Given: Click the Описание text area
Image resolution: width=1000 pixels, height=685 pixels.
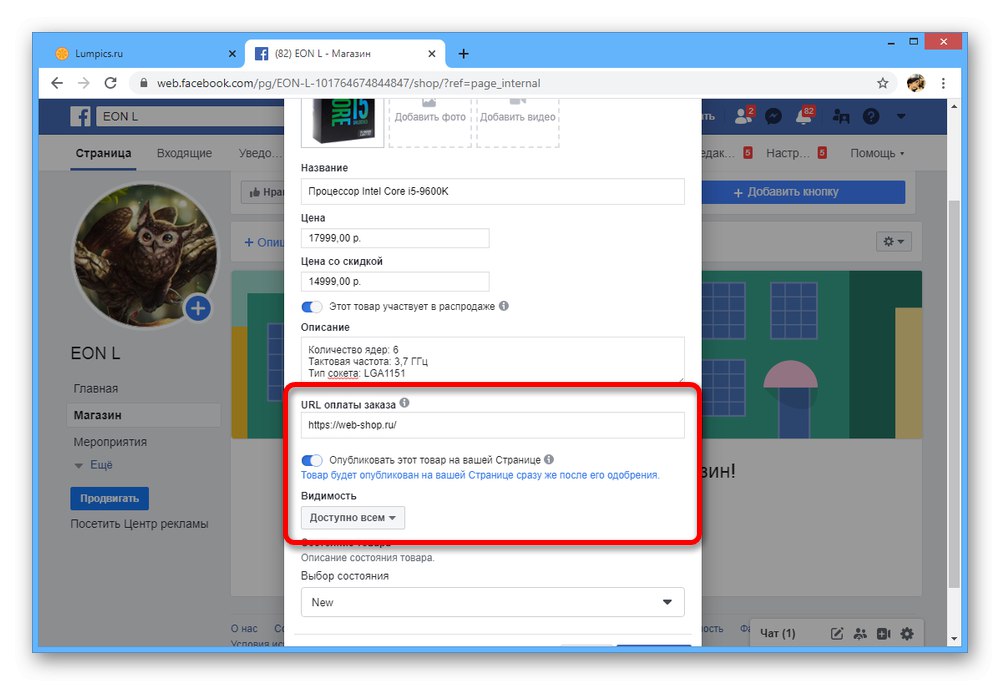Looking at the screenshot, I should pyautogui.click(x=492, y=360).
